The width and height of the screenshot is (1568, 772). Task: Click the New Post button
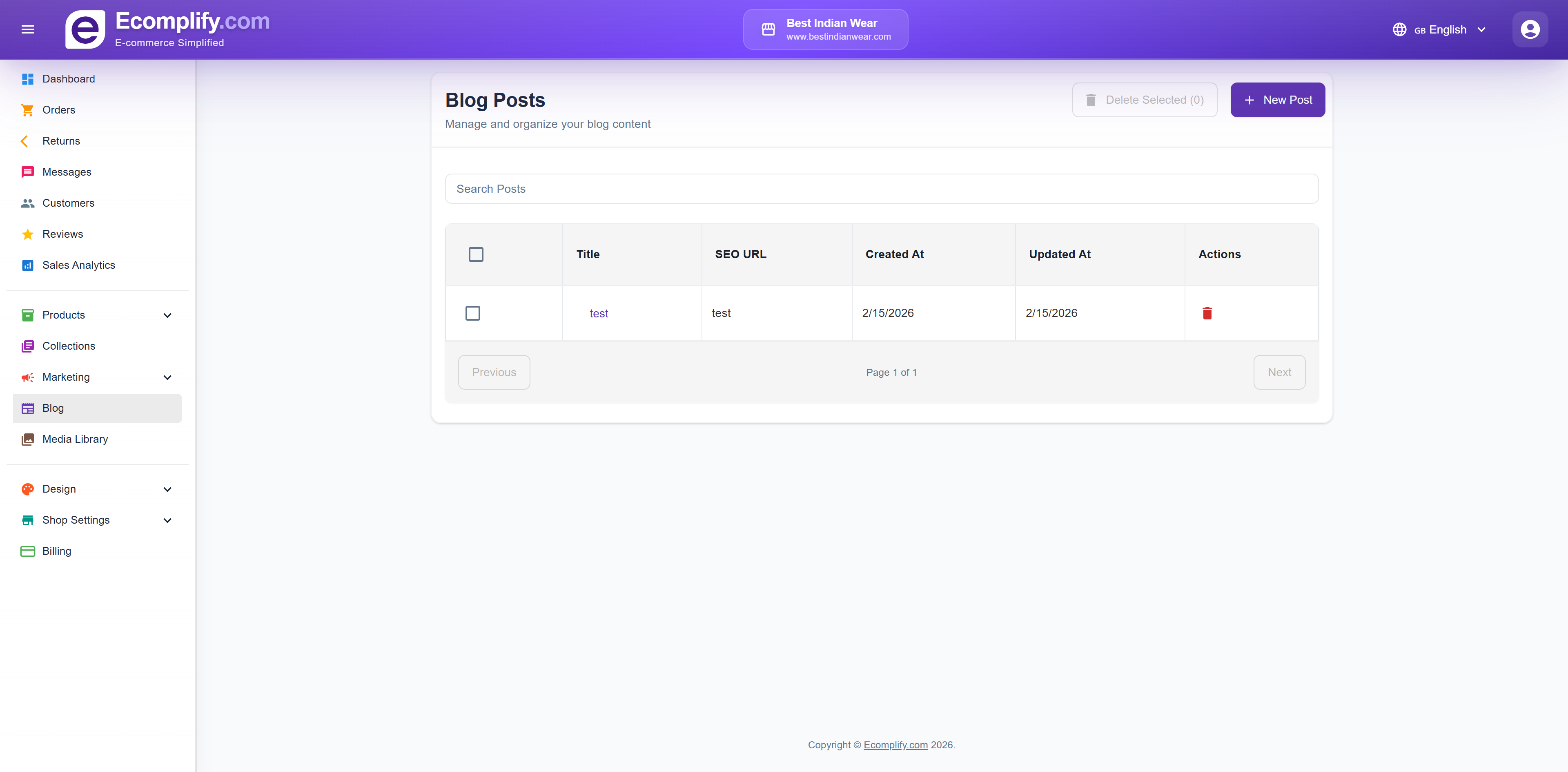coord(1277,100)
